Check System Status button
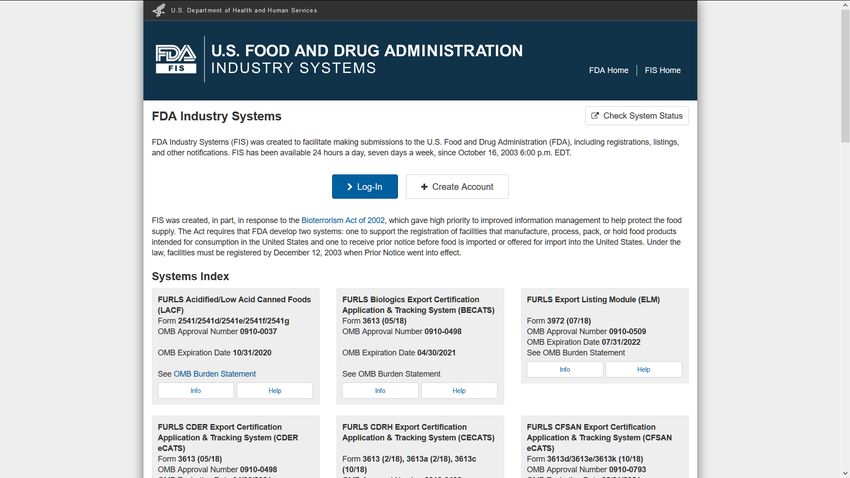 pos(637,116)
